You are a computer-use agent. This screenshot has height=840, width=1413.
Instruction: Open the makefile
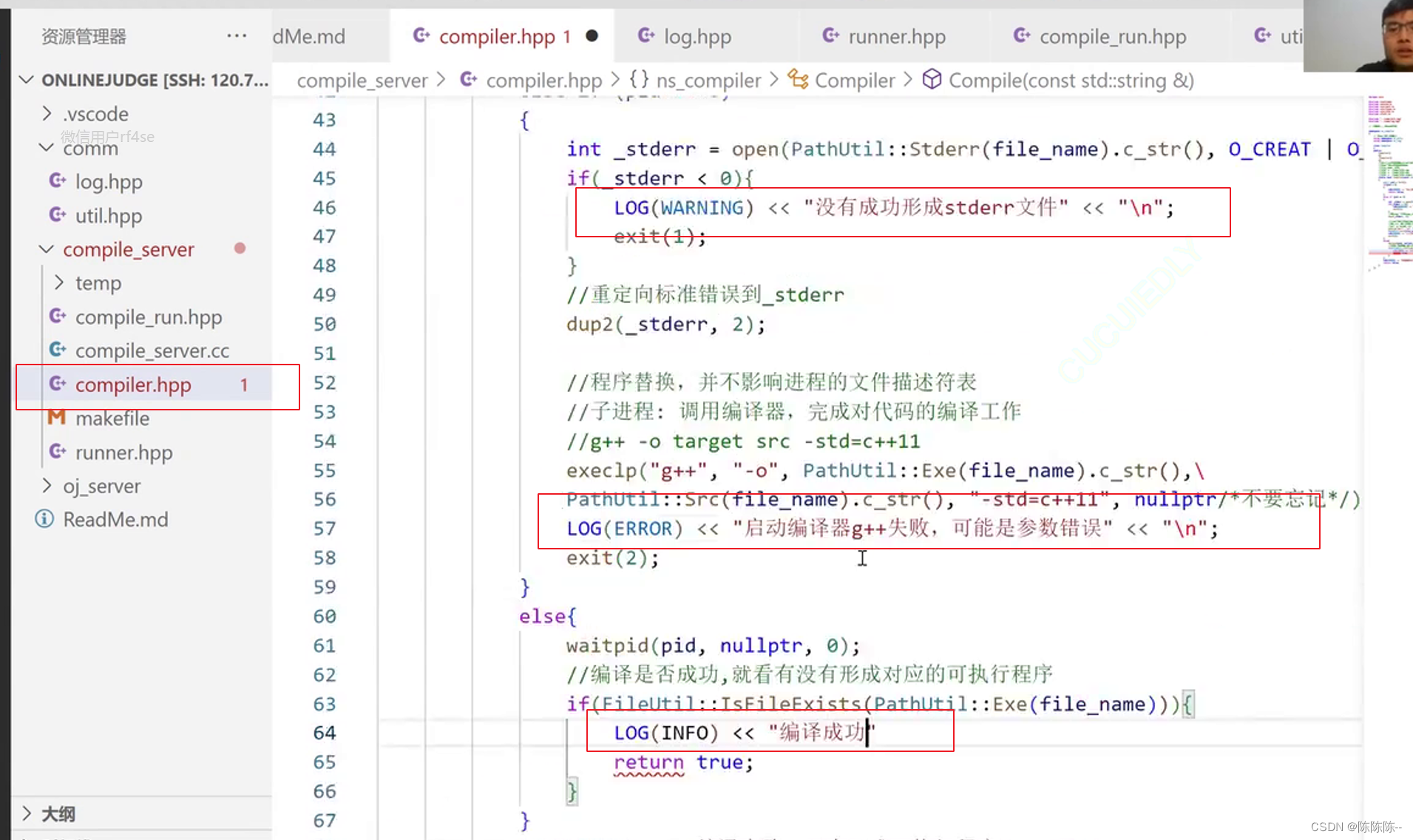(112, 419)
